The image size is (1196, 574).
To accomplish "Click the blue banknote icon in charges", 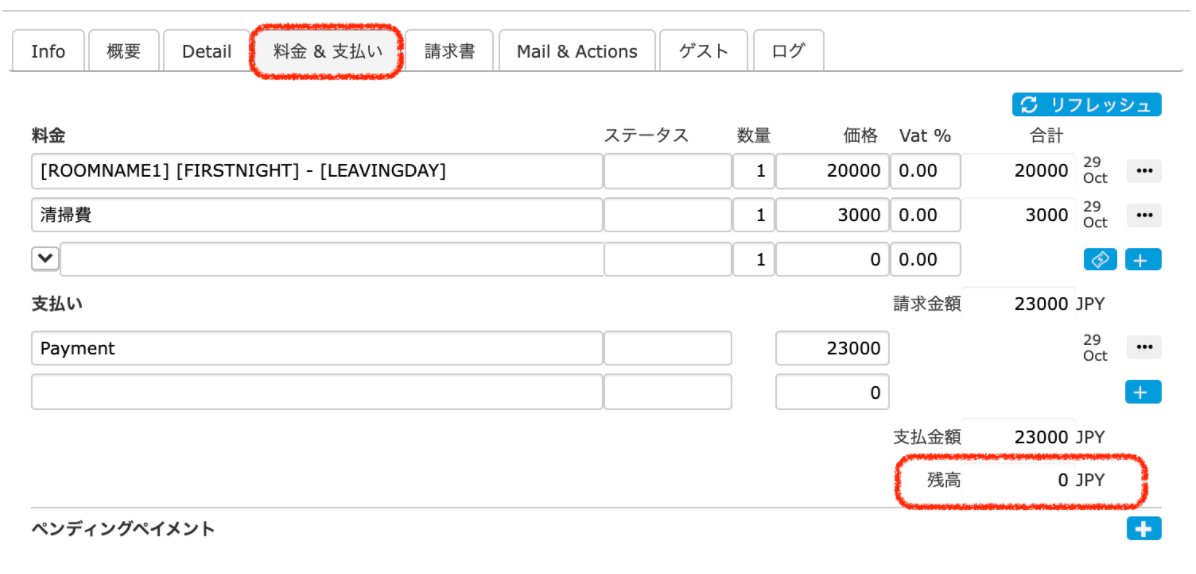I will [1100, 259].
